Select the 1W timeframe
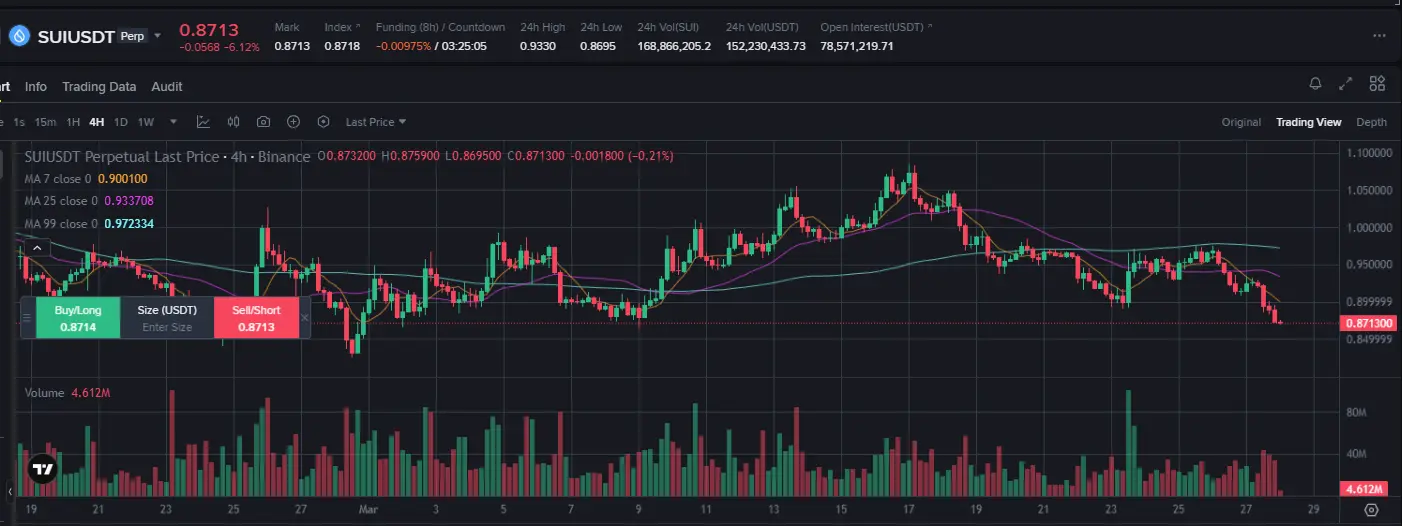Viewport: 1402px width, 526px height. pos(146,122)
